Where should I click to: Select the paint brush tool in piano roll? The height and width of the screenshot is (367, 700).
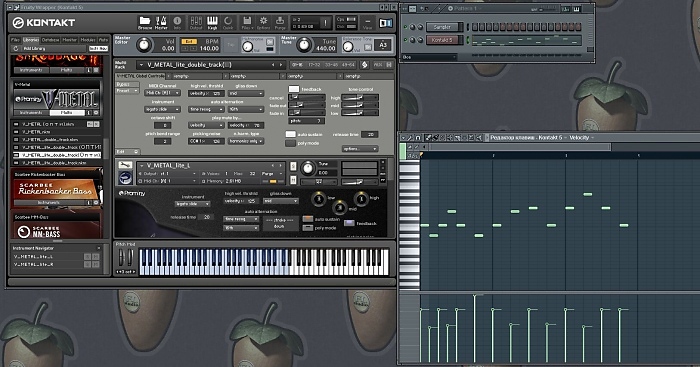(435, 138)
